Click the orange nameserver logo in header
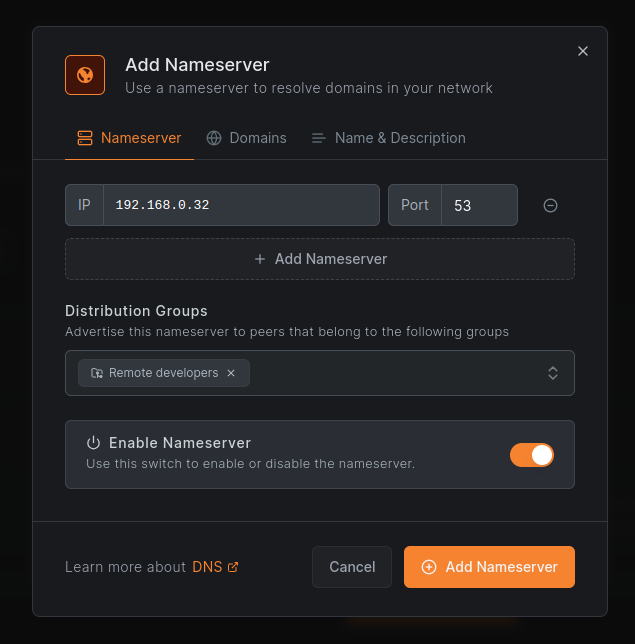The height and width of the screenshot is (644, 635). tap(85, 75)
